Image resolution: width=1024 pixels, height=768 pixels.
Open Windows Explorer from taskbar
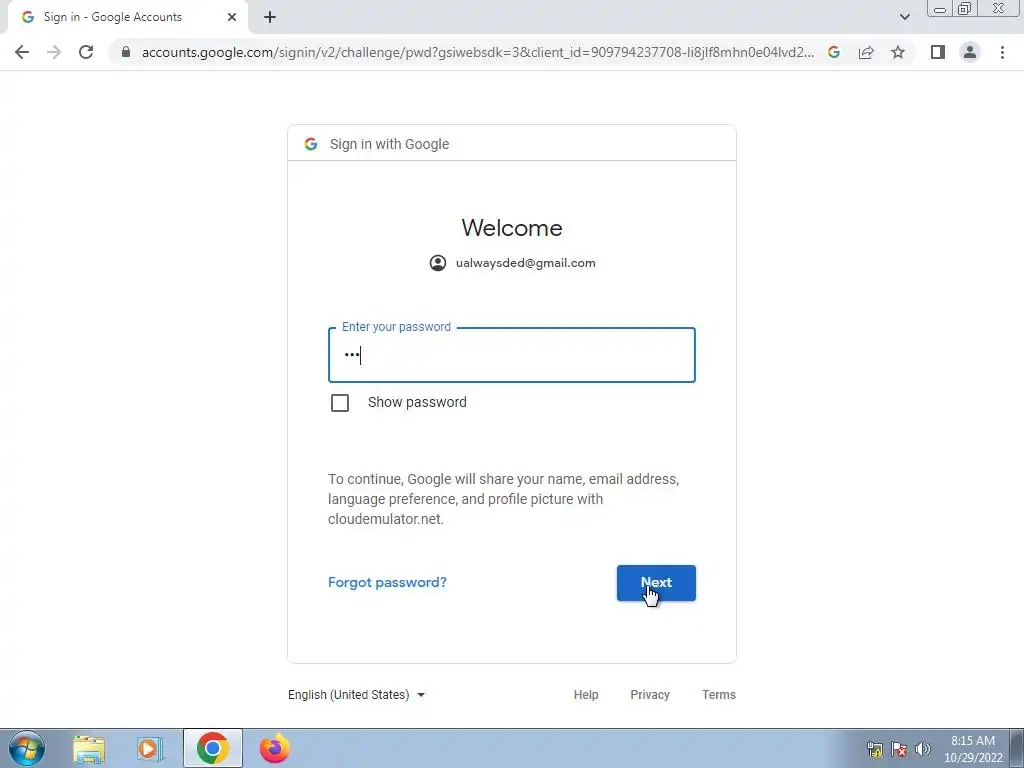(89, 749)
